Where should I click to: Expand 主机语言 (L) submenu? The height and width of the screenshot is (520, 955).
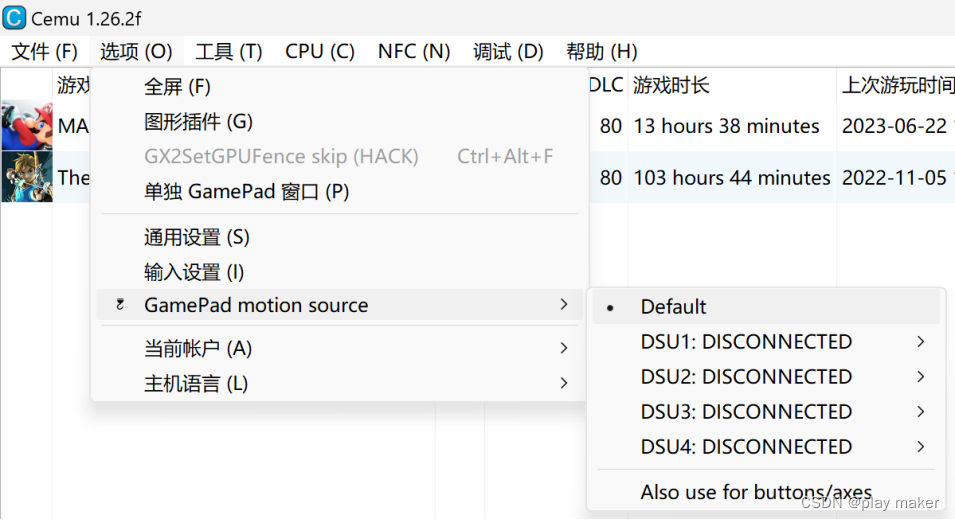(339, 384)
